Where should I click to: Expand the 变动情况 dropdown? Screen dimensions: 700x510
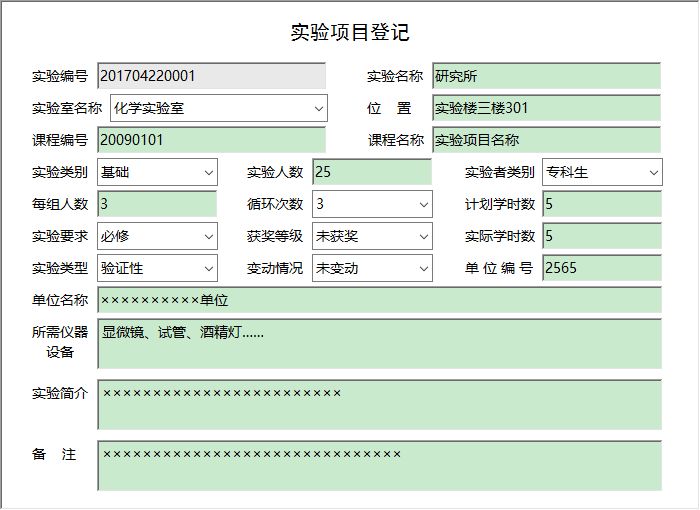click(x=424, y=269)
